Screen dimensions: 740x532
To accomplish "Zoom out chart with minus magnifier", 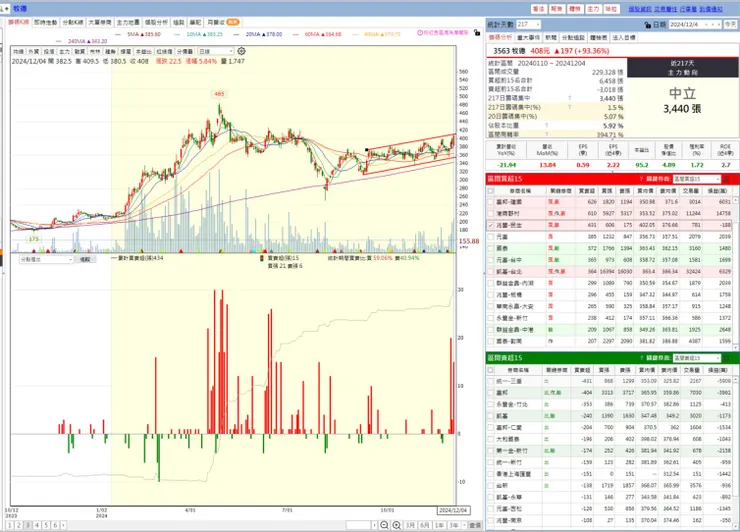I will (x=384, y=525).
